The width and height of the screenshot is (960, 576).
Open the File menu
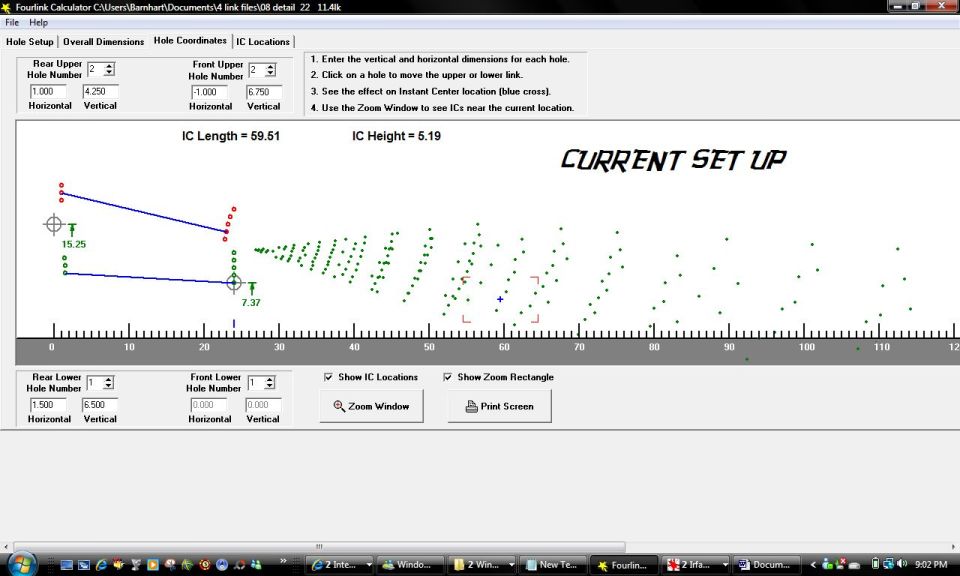click(x=12, y=23)
